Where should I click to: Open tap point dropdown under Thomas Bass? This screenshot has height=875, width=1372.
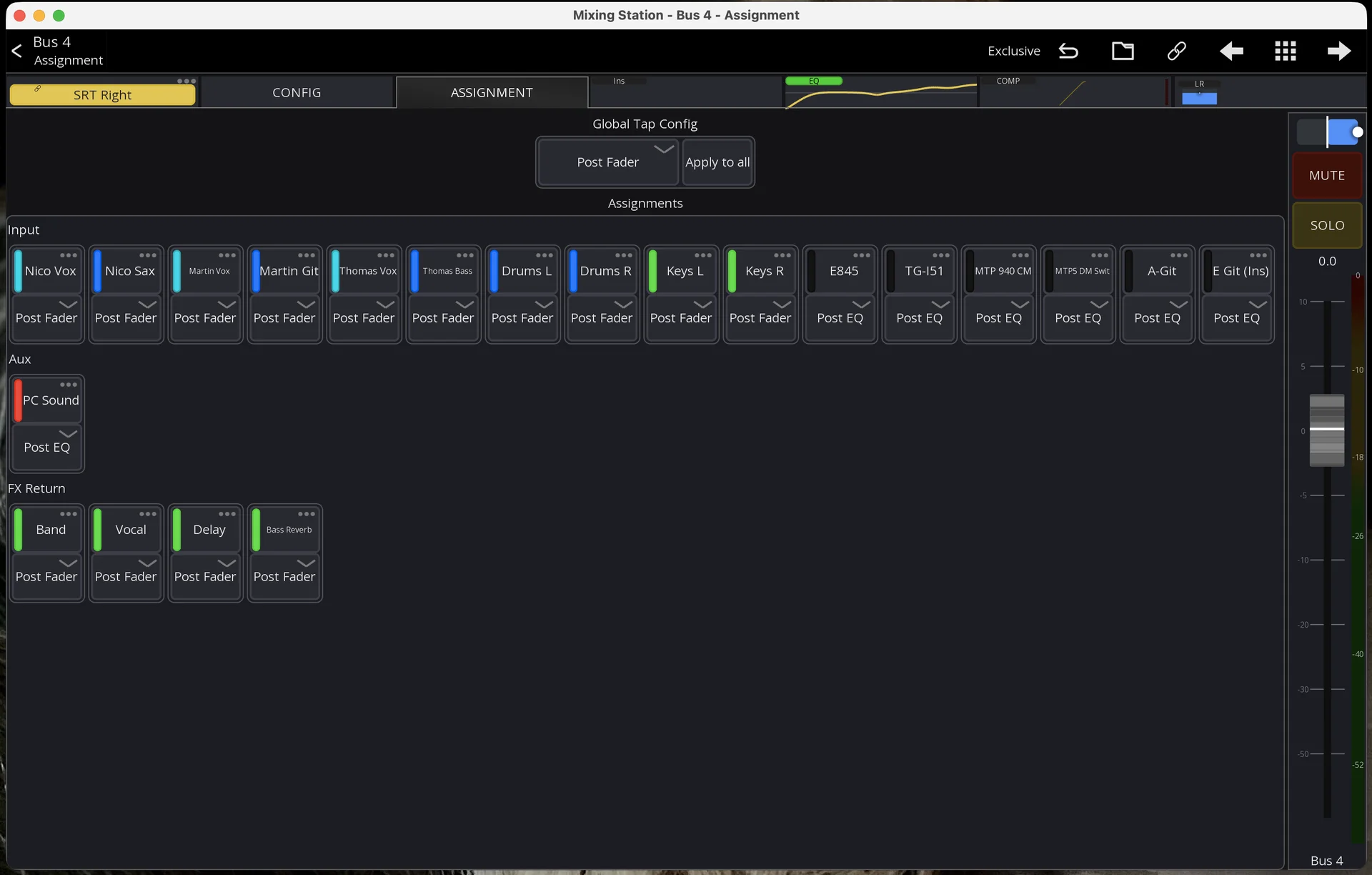444,318
